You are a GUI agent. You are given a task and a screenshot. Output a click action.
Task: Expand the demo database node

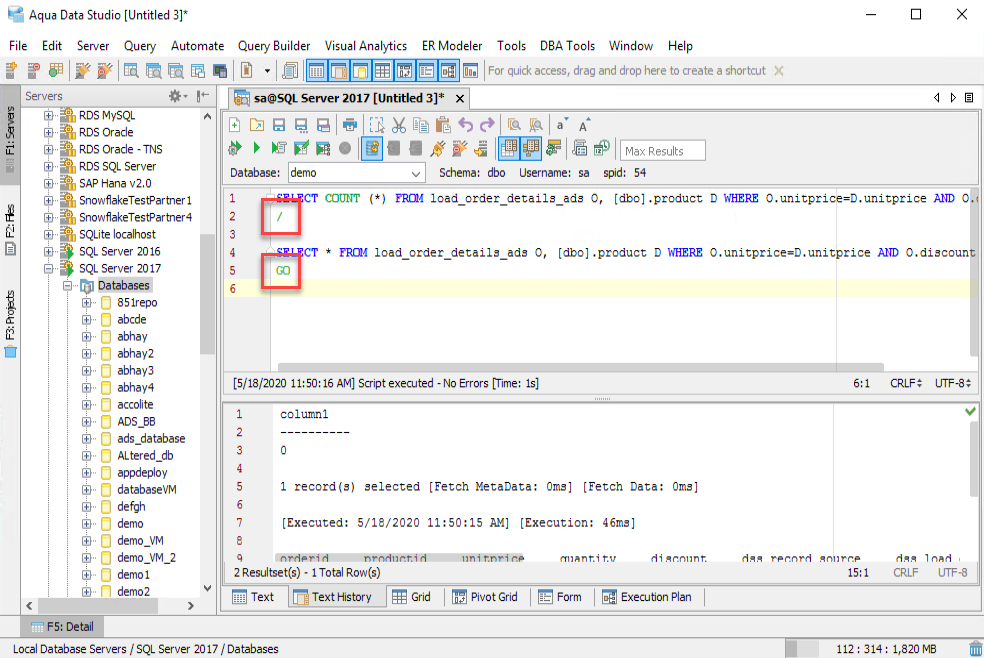click(87, 524)
